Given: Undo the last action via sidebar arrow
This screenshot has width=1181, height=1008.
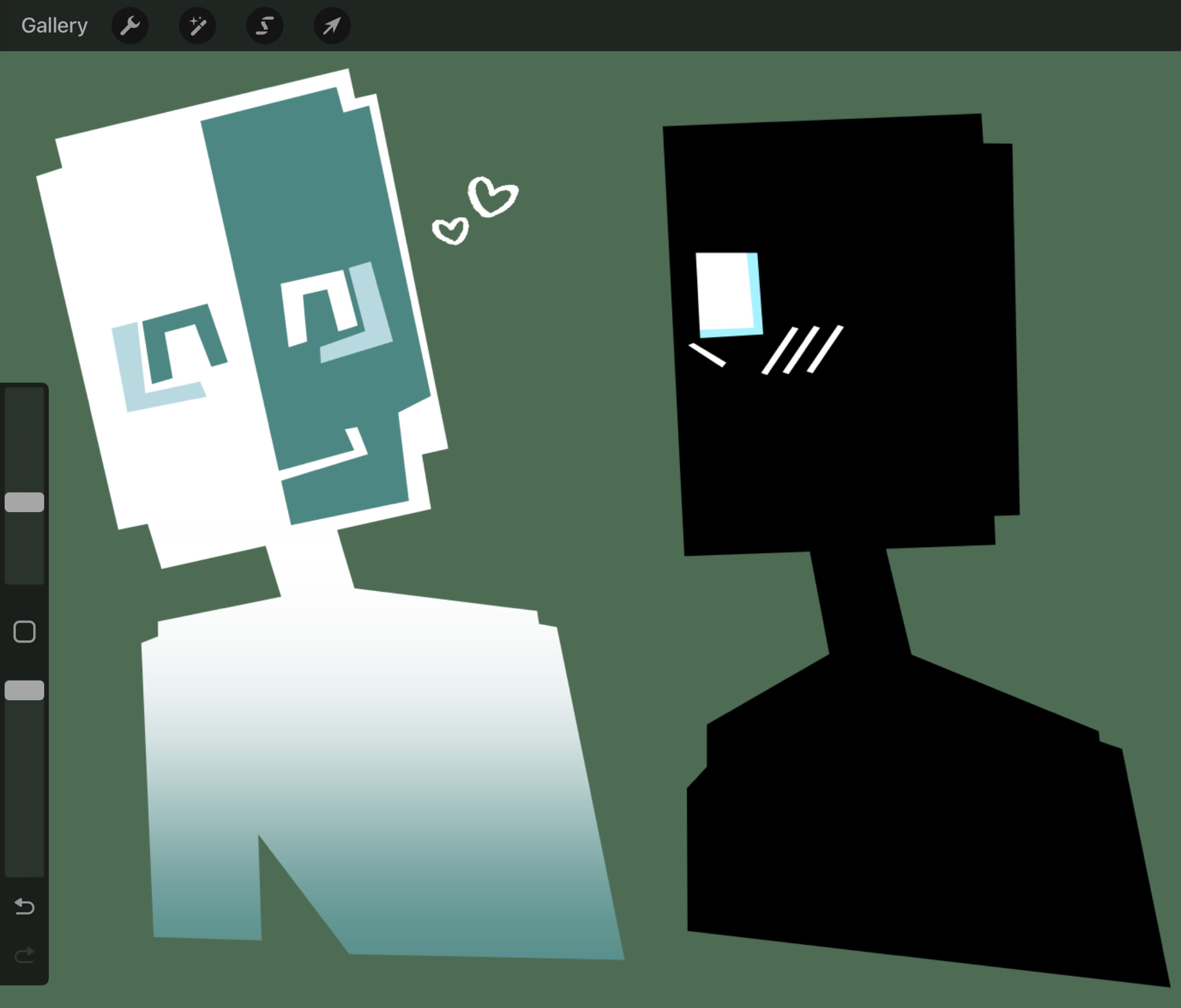Looking at the screenshot, I should pyautogui.click(x=24, y=906).
